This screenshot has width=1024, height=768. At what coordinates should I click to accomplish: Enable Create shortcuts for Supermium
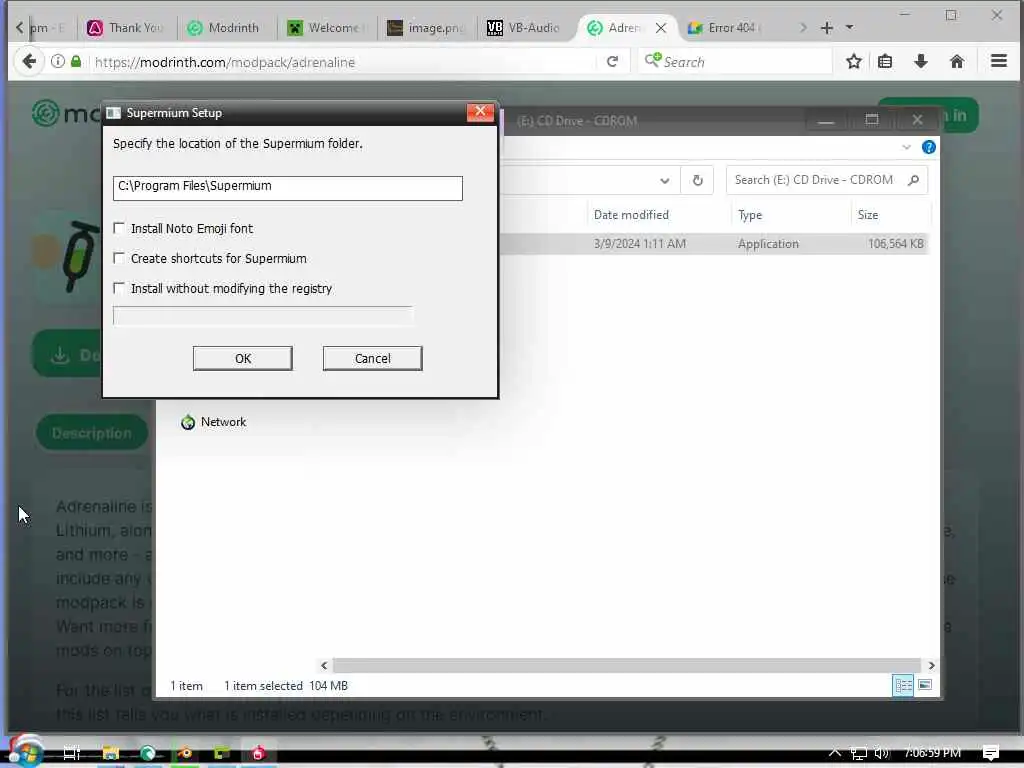coord(119,258)
